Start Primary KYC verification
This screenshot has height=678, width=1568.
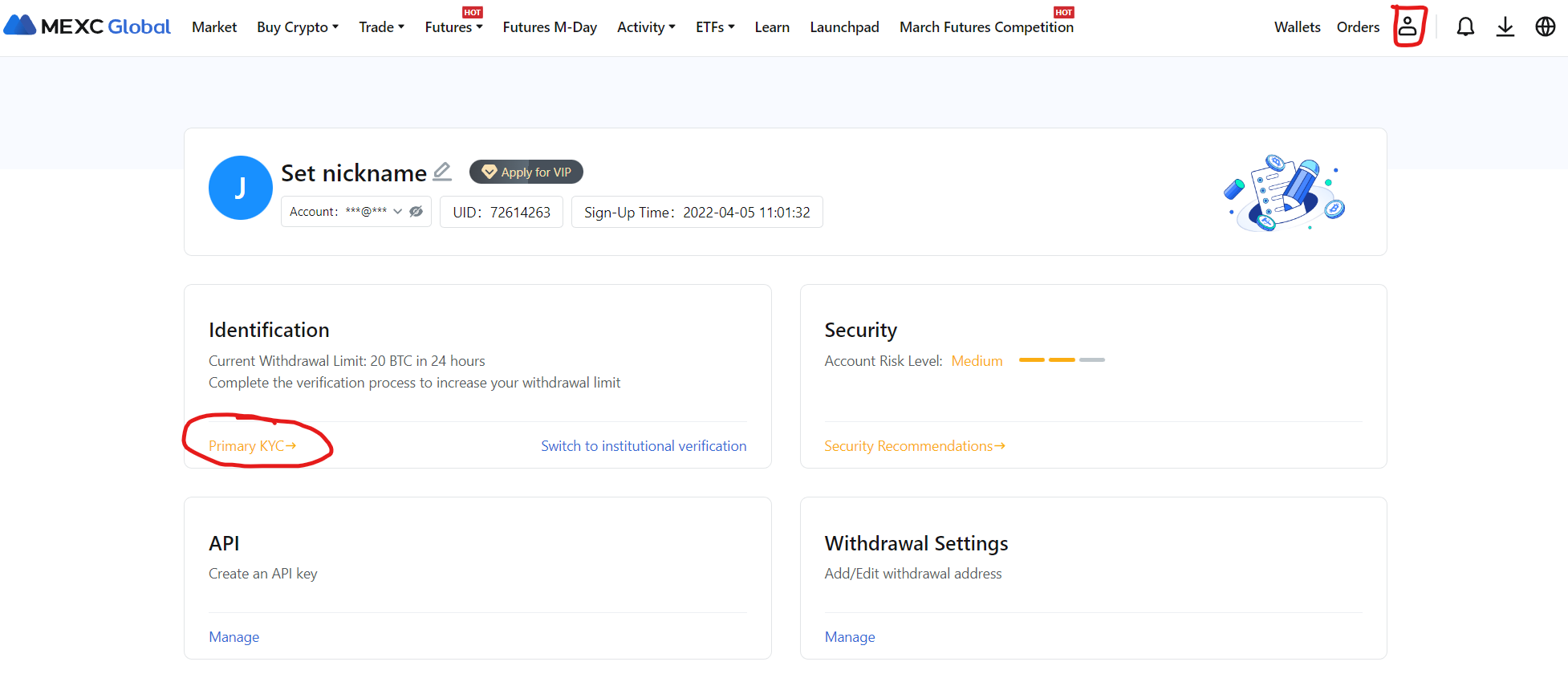coord(253,446)
